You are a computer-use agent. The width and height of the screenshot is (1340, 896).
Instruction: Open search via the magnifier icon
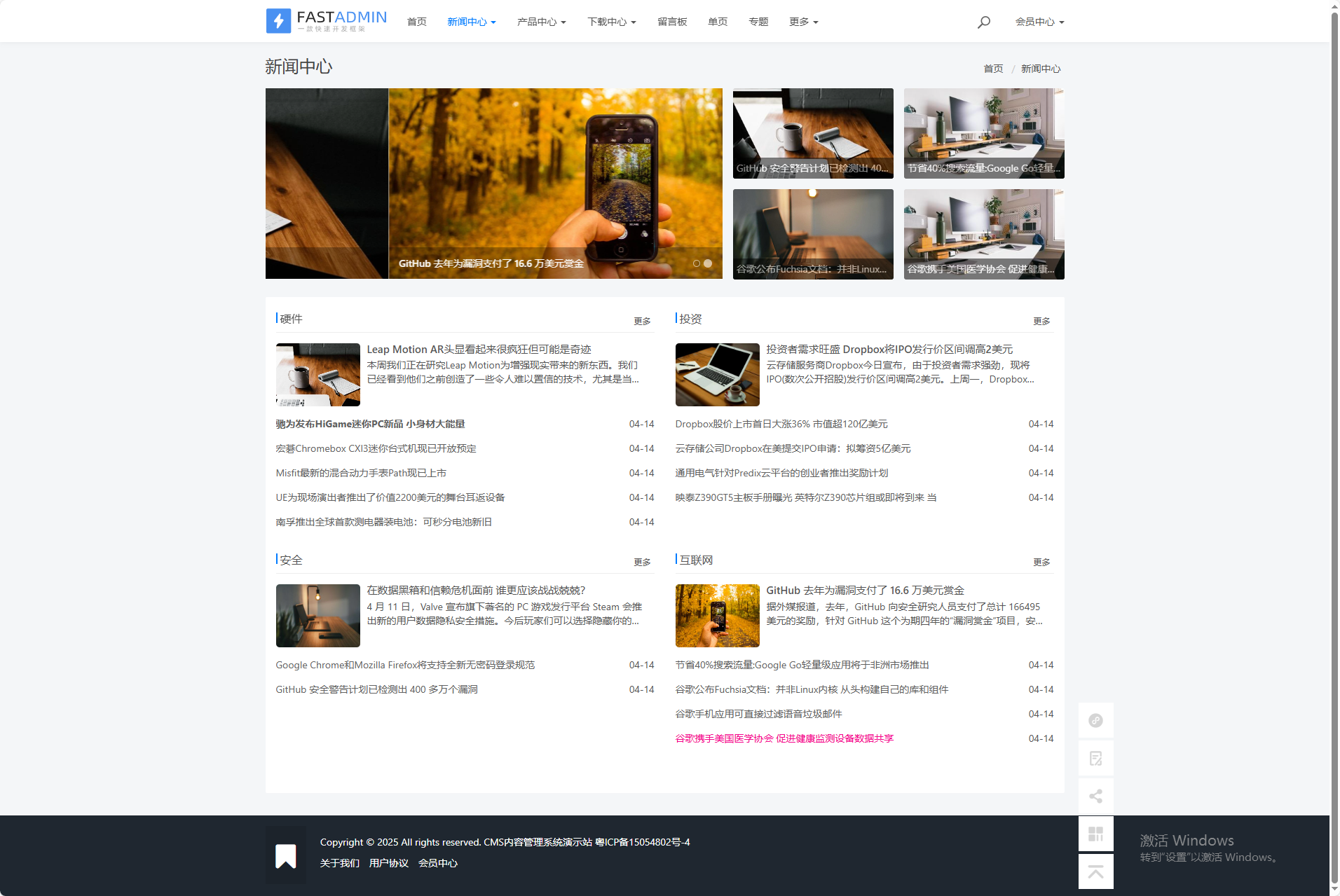984,22
